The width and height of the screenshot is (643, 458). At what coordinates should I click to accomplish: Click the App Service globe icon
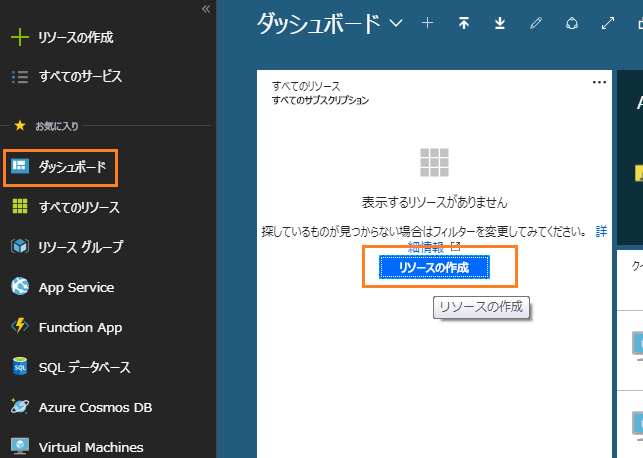coord(20,287)
